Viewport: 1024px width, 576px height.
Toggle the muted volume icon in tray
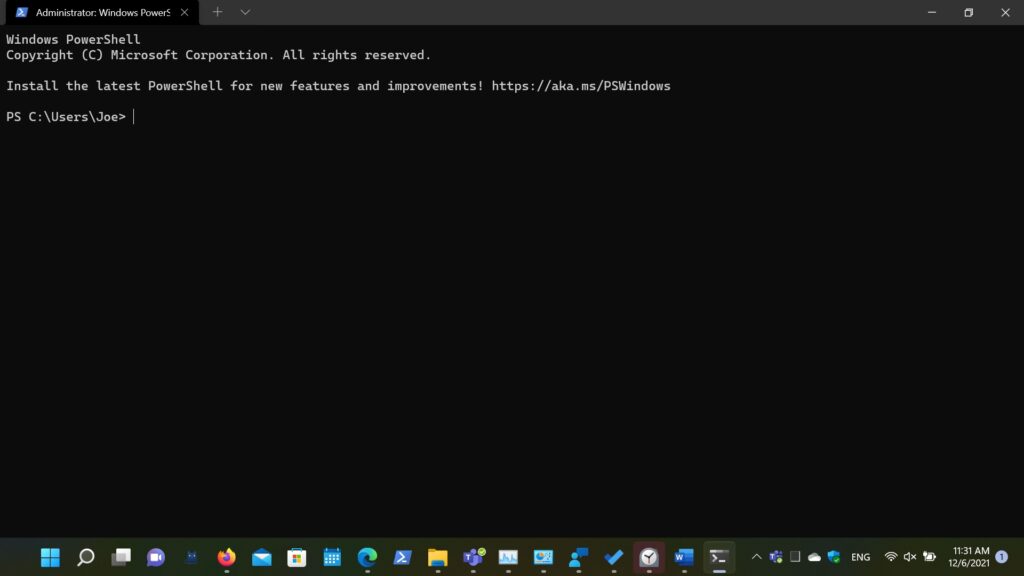[x=910, y=557]
